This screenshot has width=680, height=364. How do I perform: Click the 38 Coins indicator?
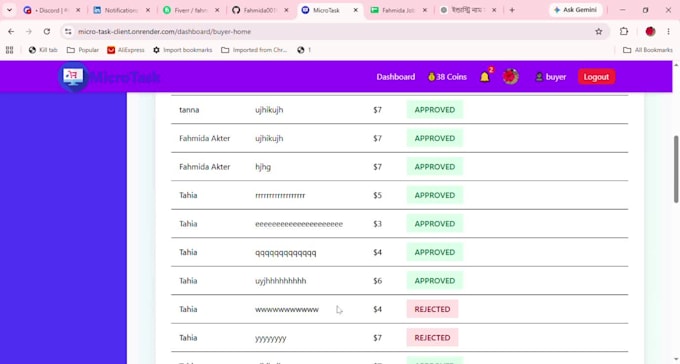(x=447, y=77)
